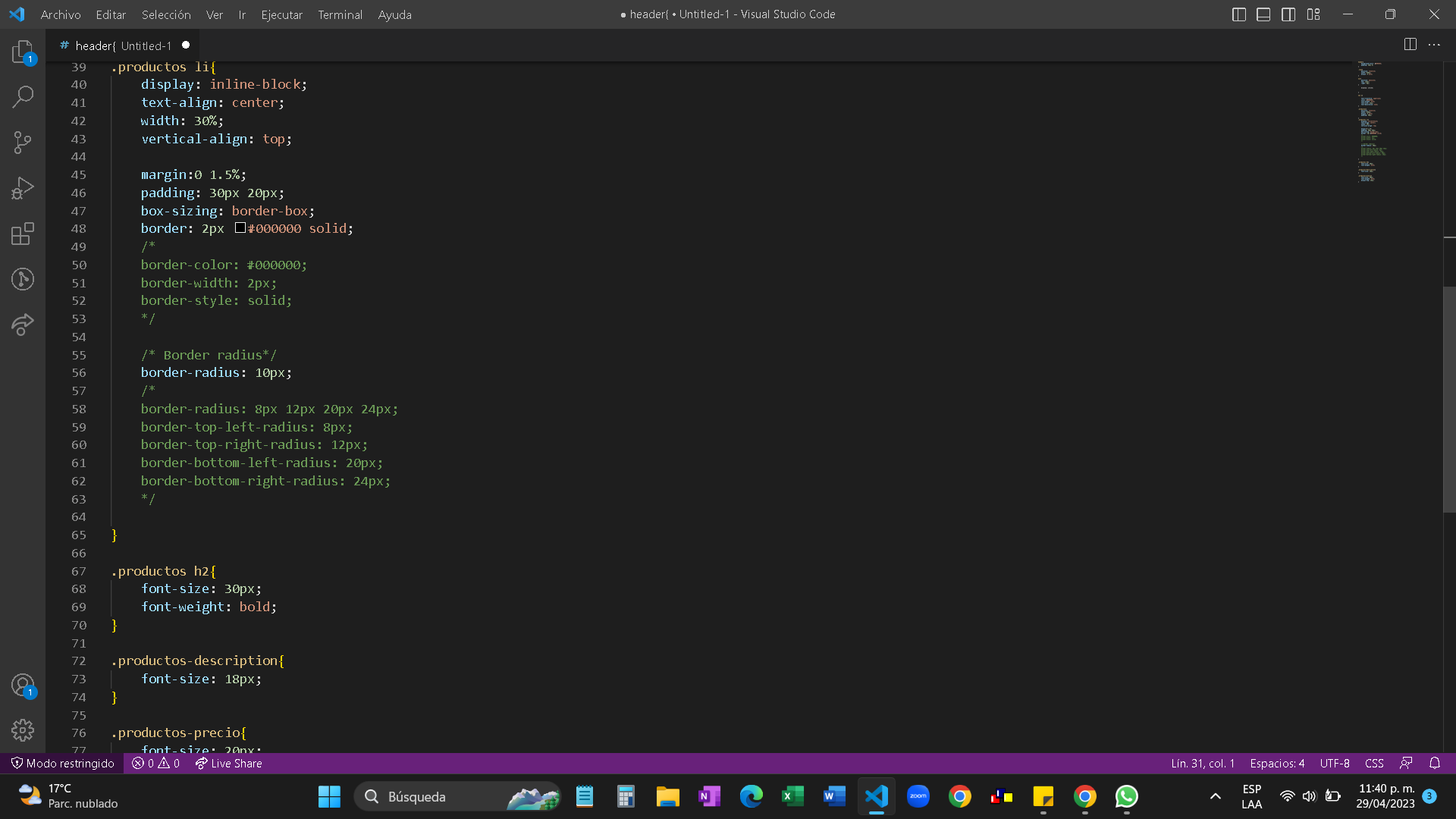Open Word from taskbar
The image size is (1456, 819).
click(x=834, y=796)
